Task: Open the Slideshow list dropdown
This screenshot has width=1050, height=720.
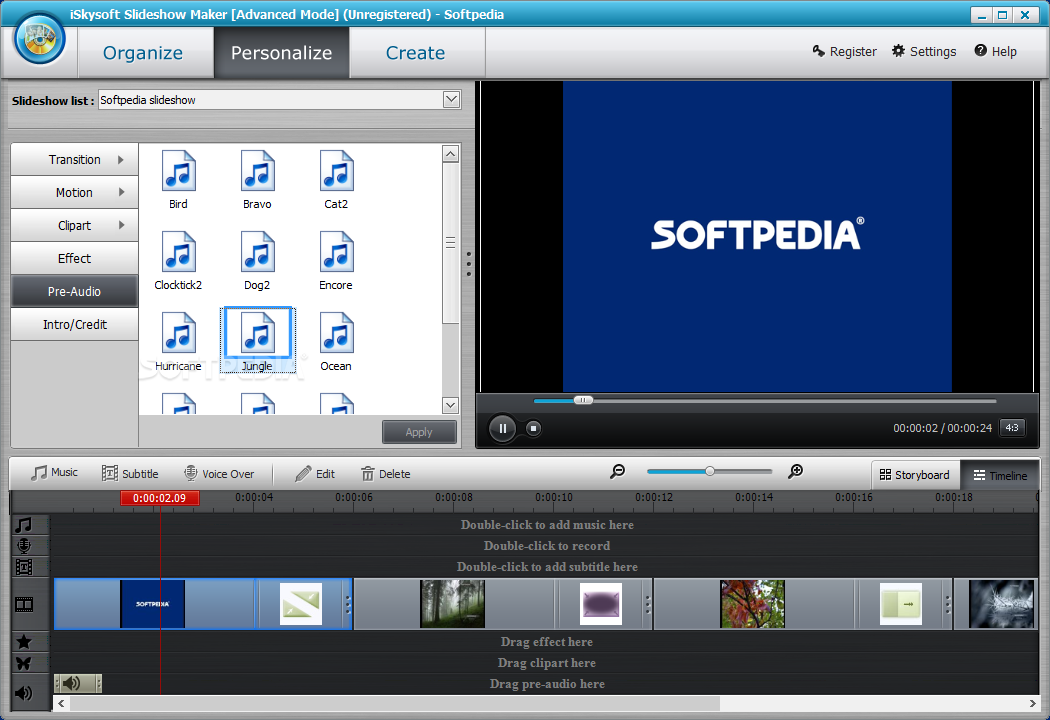Action: pos(451,100)
